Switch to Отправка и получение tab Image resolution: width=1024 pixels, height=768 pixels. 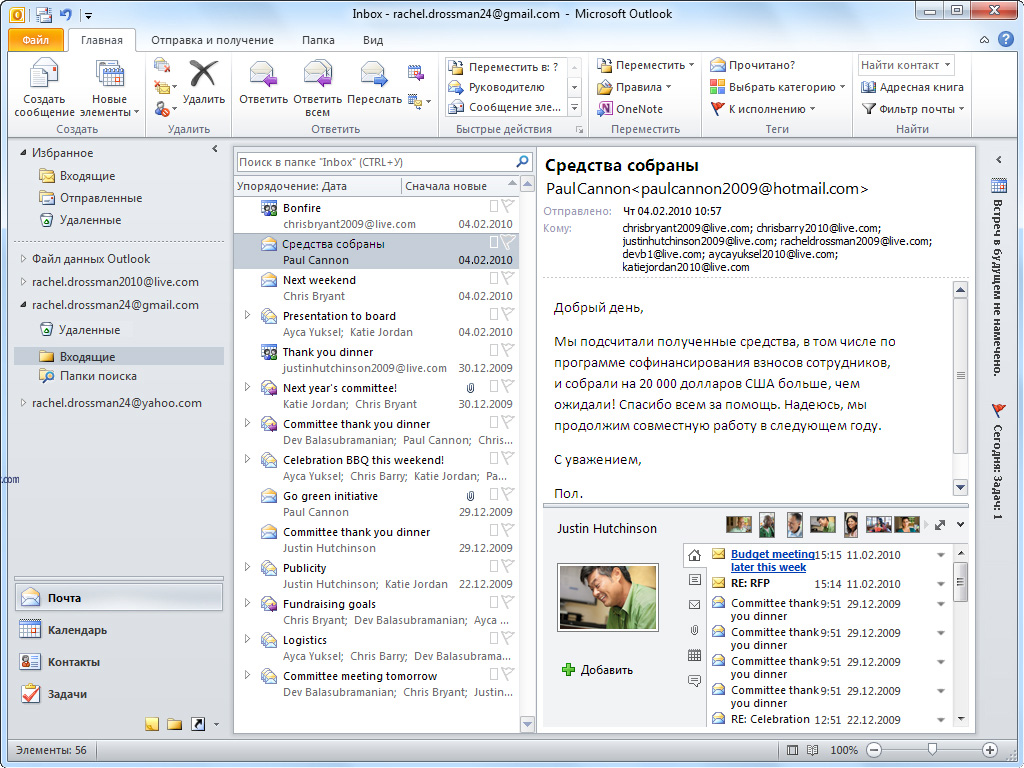point(212,40)
